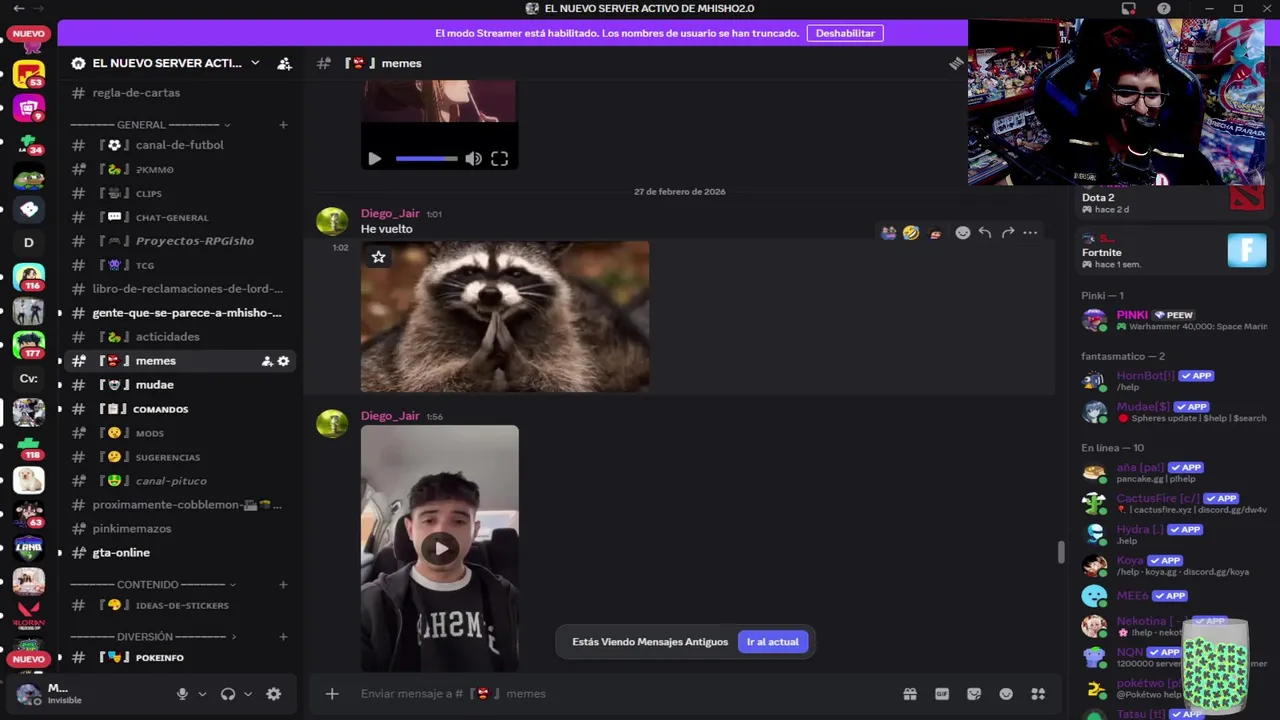Open the sticker picker
The width and height of the screenshot is (1280, 720).
pyautogui.click(x=974, y=694)
